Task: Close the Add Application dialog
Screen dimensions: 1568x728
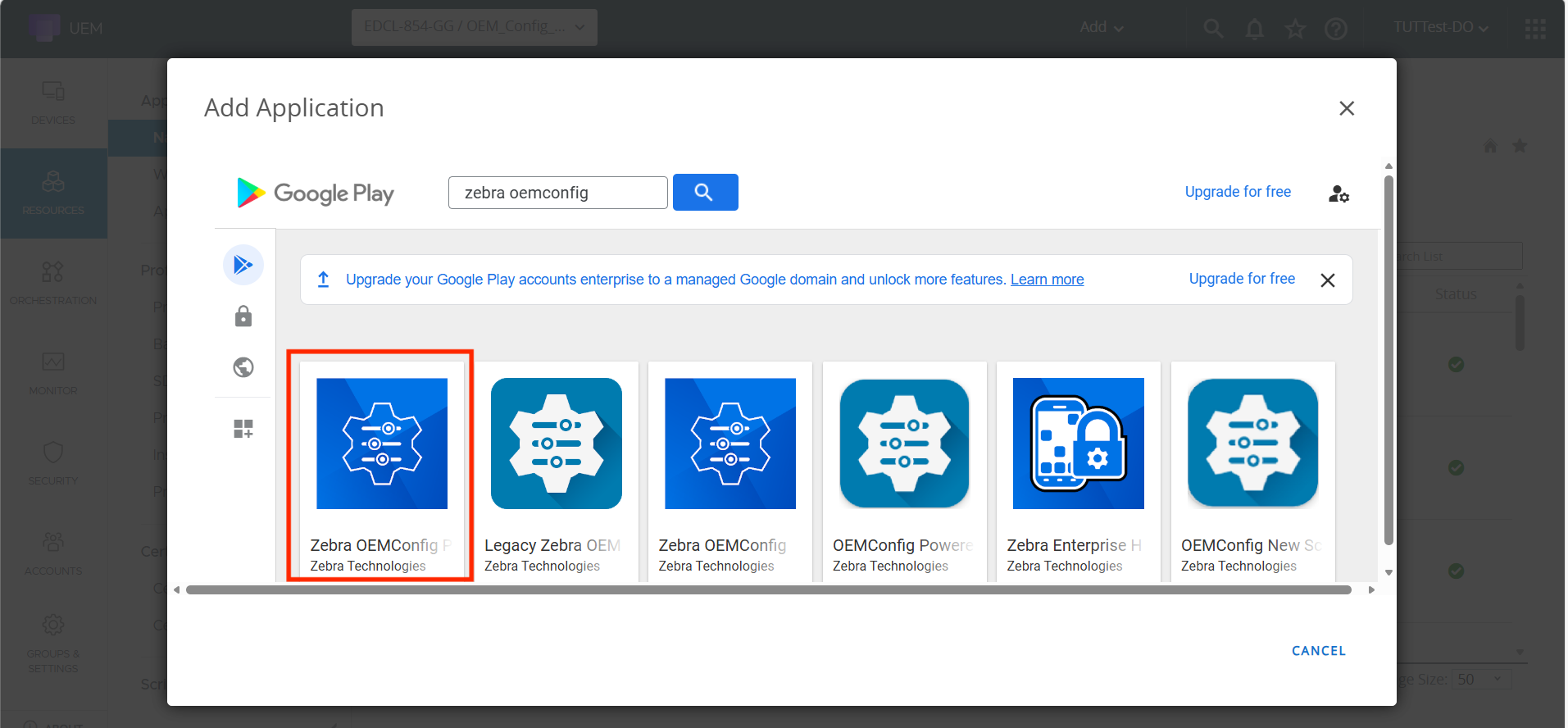Action: 1347,108
